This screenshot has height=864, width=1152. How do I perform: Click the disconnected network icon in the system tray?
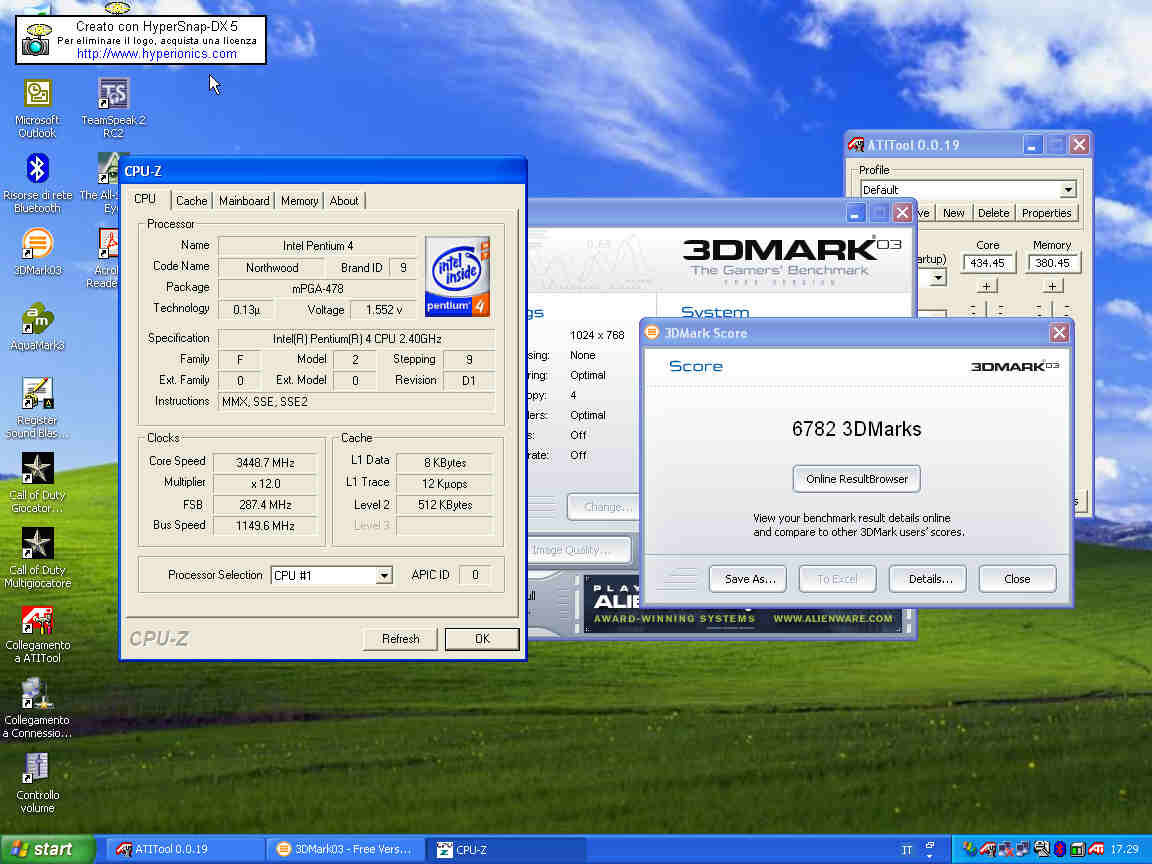click(x=1004, y=849)
